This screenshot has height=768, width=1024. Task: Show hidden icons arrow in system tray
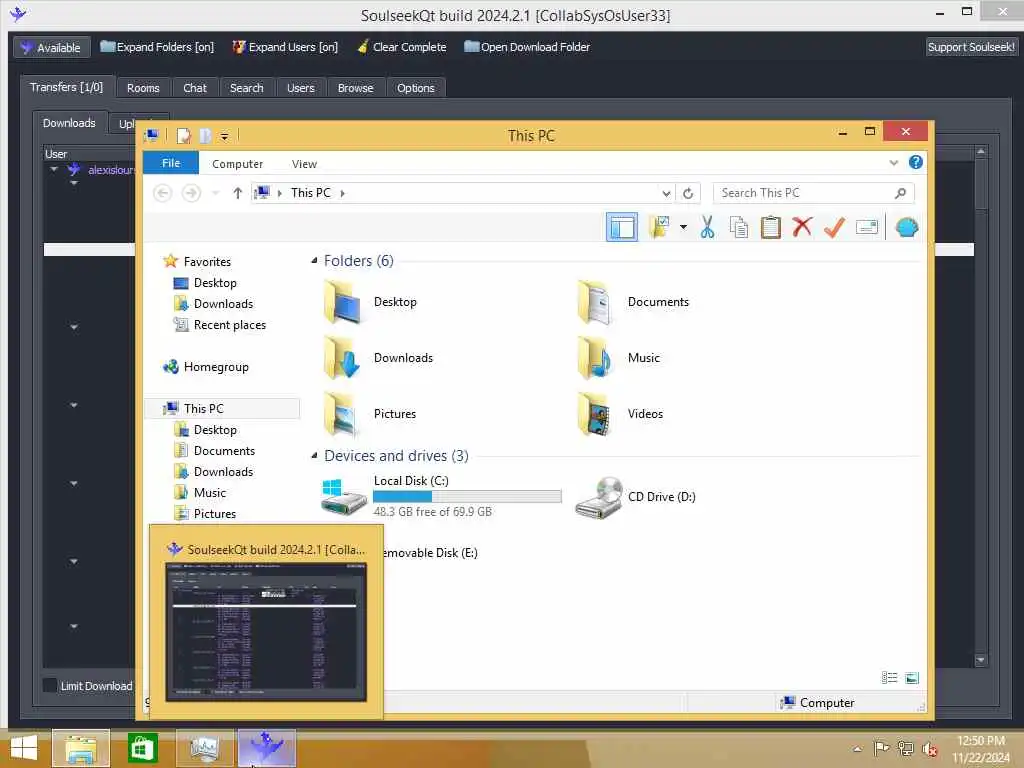coord(857,749)
